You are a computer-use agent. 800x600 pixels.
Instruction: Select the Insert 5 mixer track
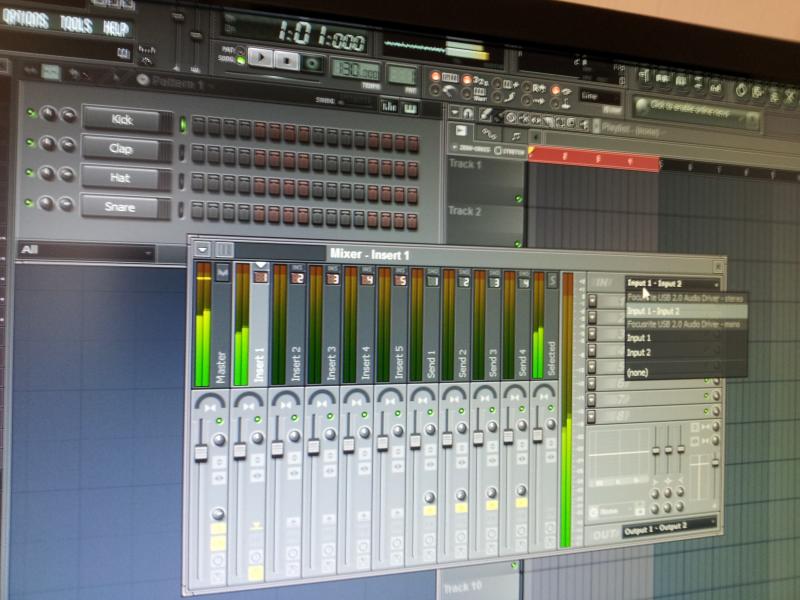coord(392,324)
